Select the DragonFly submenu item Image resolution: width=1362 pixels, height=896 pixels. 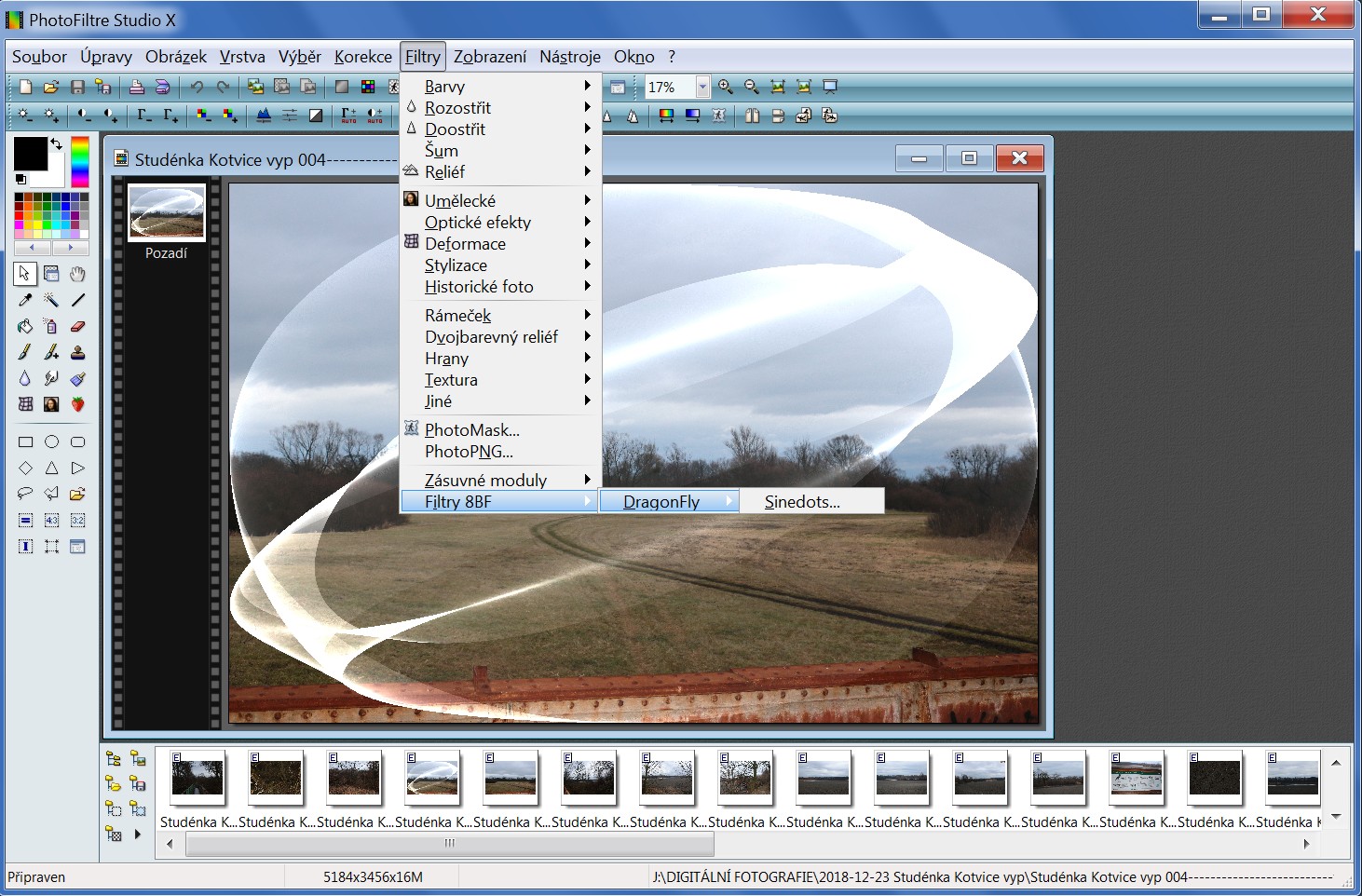[x=669, y=501]
